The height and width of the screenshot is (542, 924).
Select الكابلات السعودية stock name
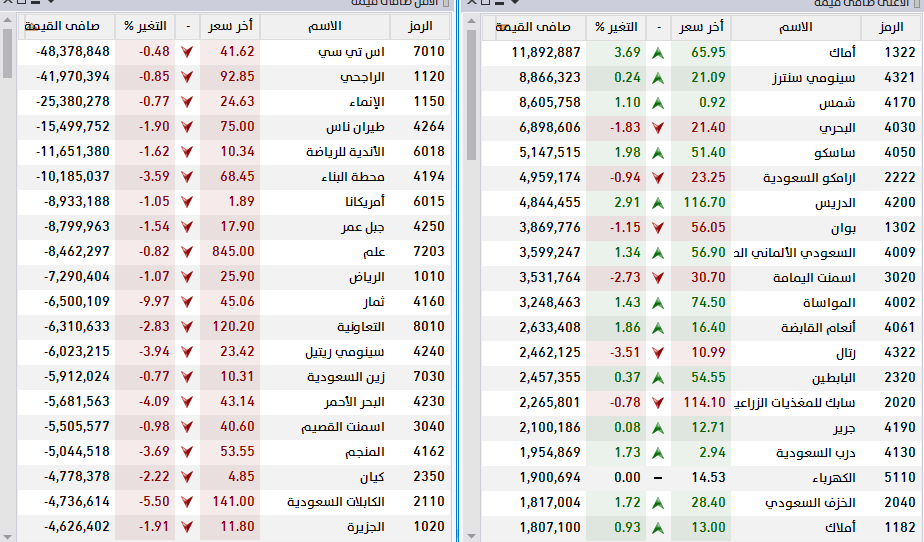[x=336, y=501]
